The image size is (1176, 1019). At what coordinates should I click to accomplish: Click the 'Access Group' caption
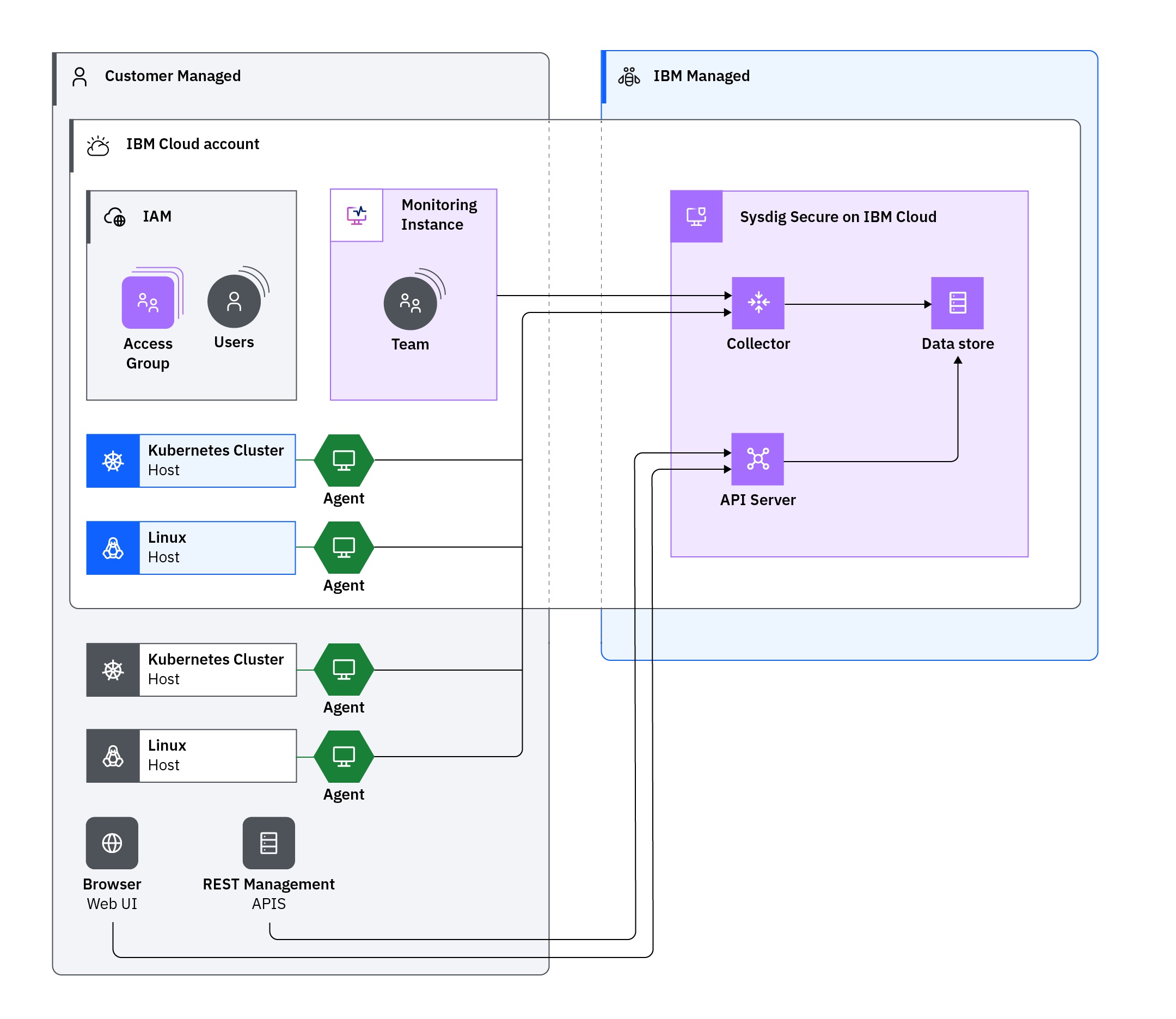point(148,354)
